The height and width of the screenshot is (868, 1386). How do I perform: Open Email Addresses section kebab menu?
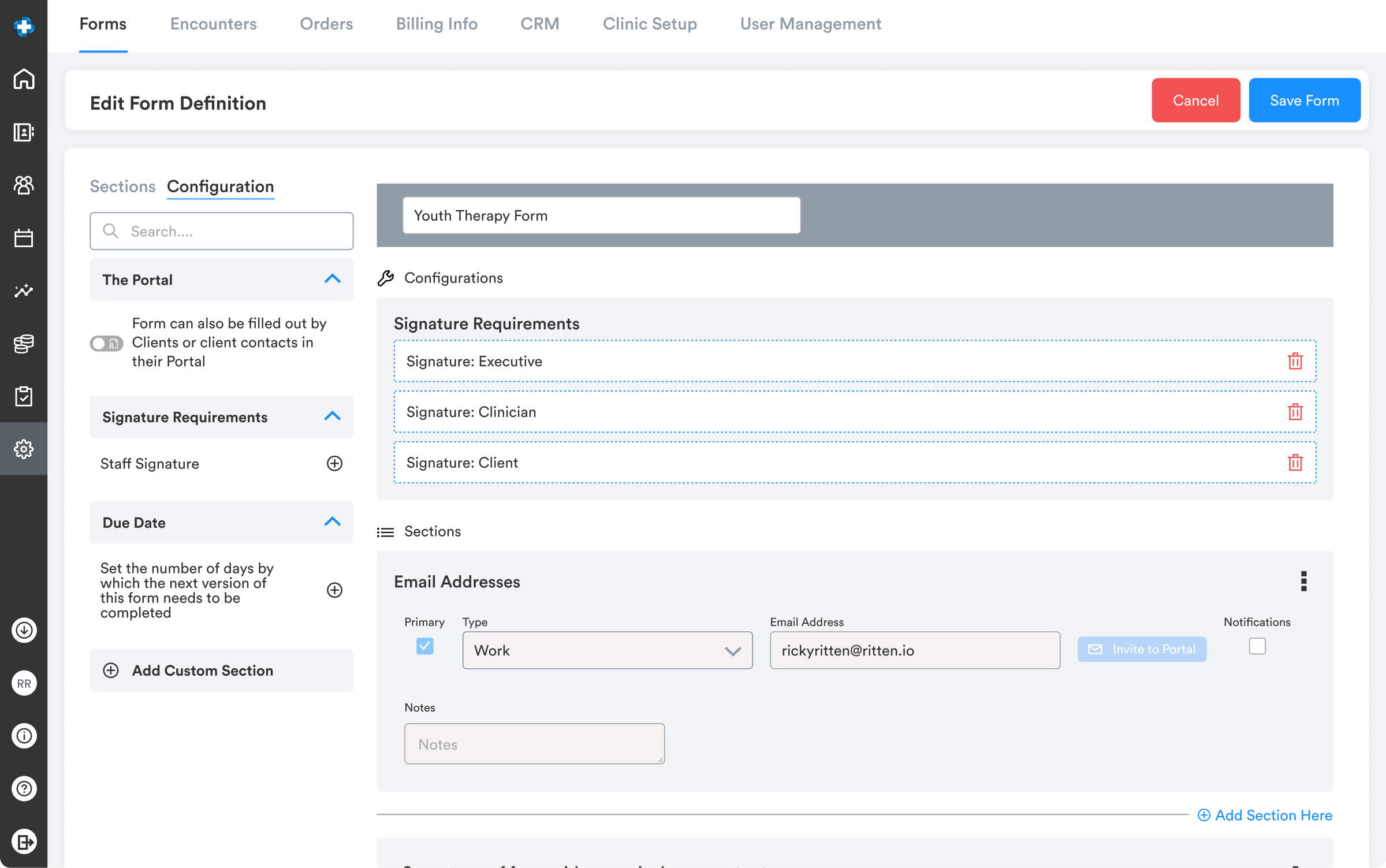point(1303,581)
